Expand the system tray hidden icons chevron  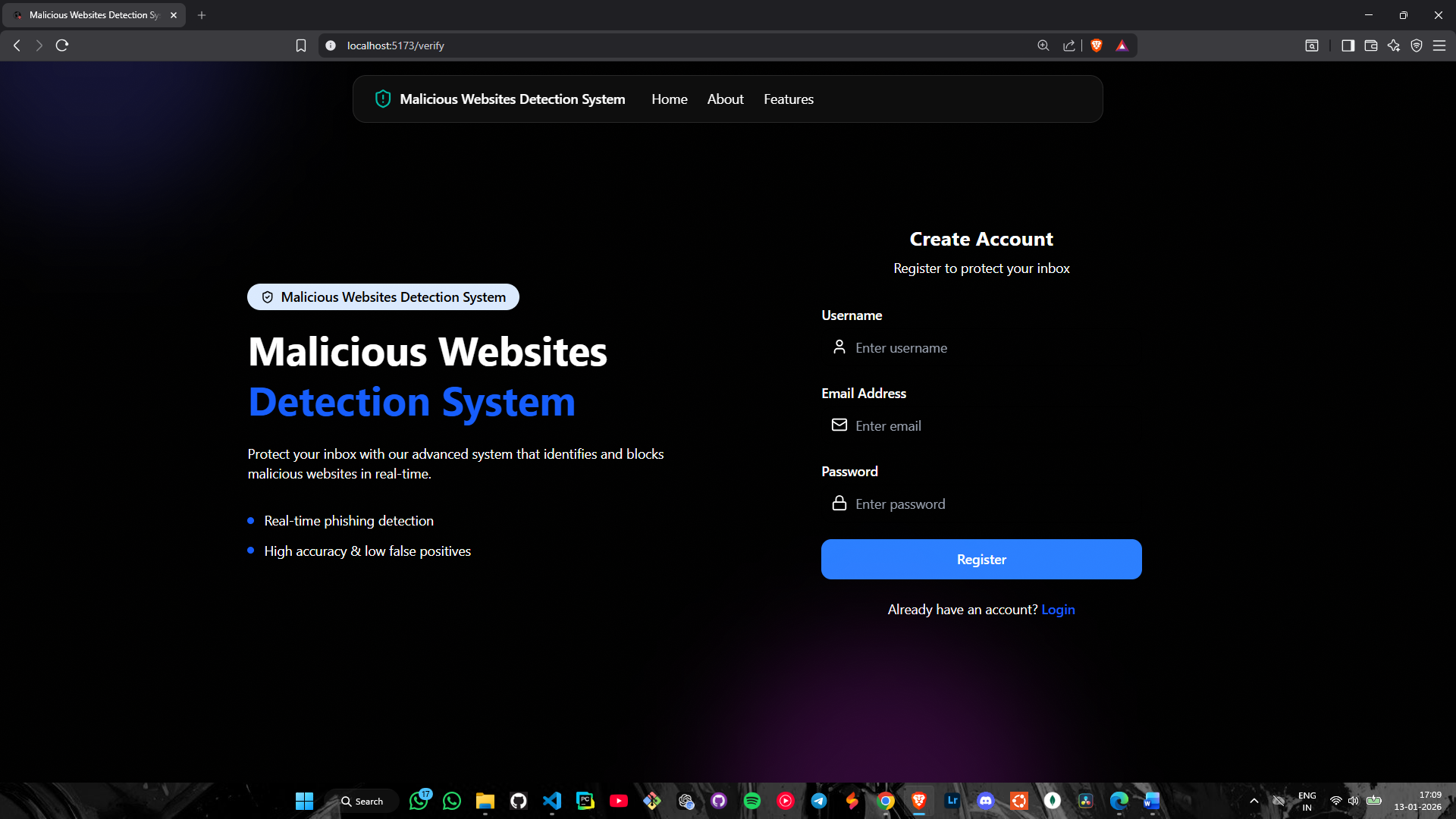[1254, 801]
